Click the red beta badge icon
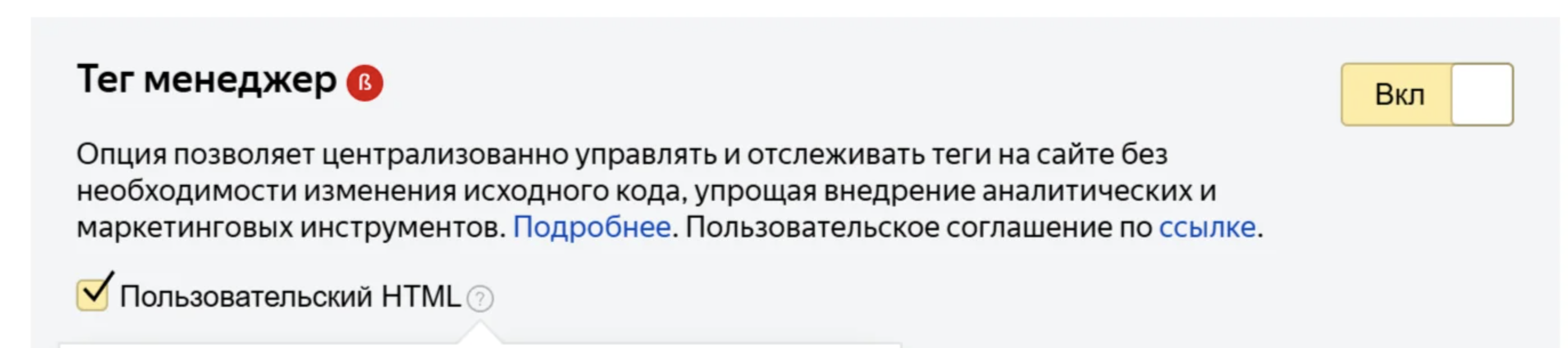 tap(365, 83)
